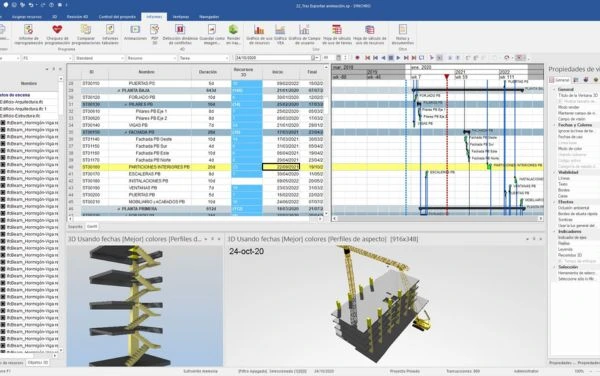Click the Gantt tab below the task table

pos(92,227)
